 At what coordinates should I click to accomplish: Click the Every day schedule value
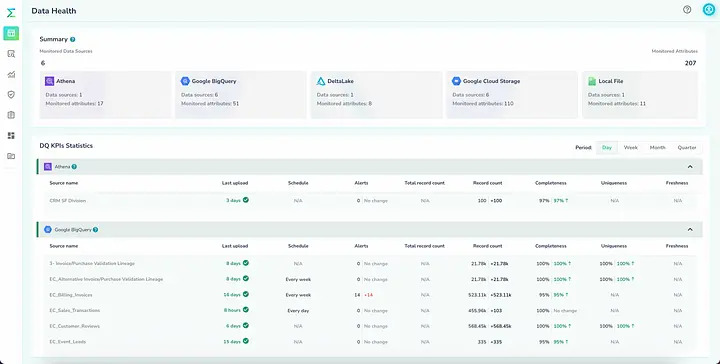pos(298,311)
